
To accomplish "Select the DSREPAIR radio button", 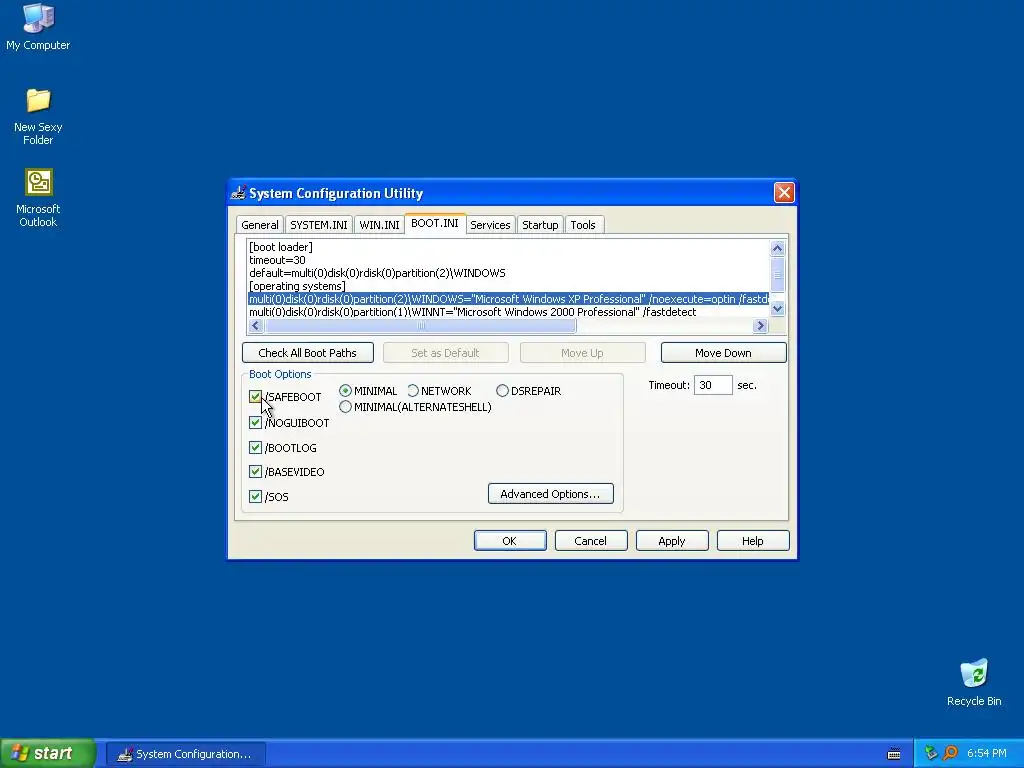I will click(x=502, y=391).
